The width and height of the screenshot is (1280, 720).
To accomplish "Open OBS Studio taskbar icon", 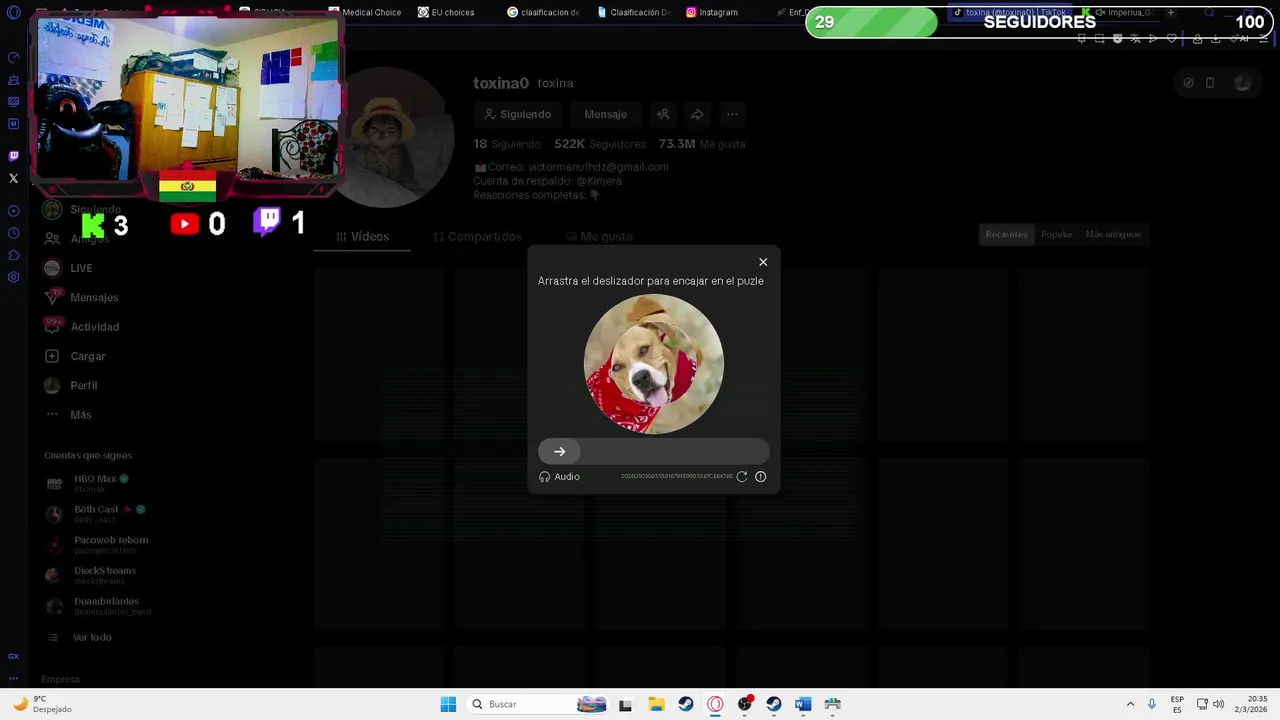I will (x=744, y=704).
